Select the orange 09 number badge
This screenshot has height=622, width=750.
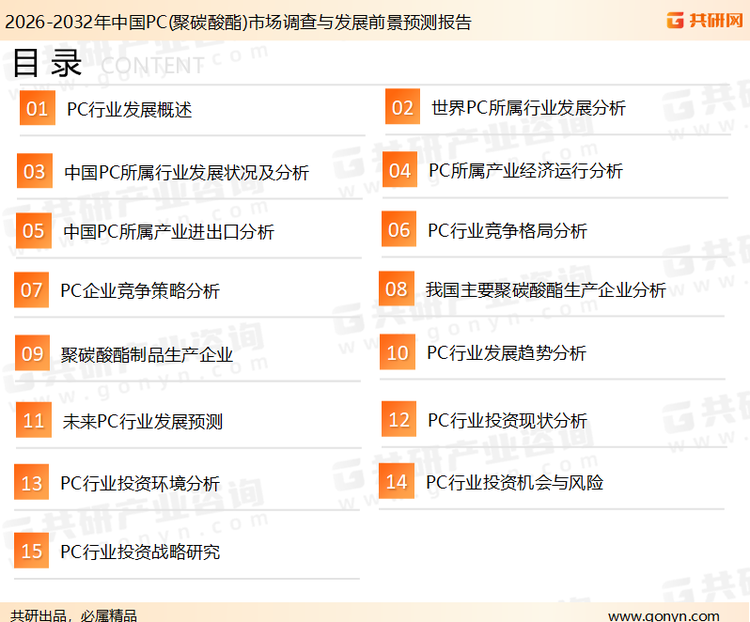coord(33,353)
